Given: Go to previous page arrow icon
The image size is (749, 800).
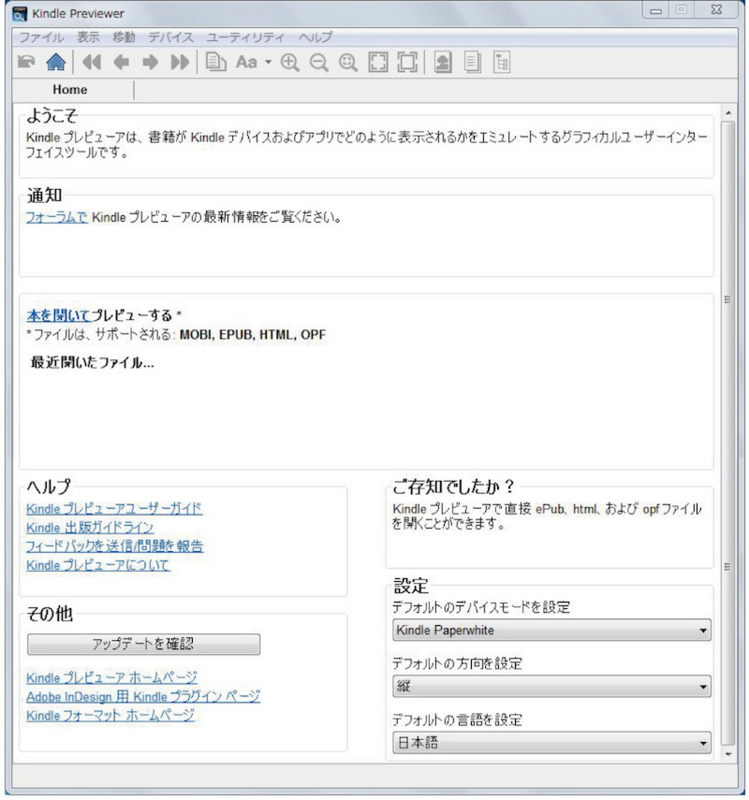Looking at the screenshot, I should pyautogui.click(x=121, y=62).
